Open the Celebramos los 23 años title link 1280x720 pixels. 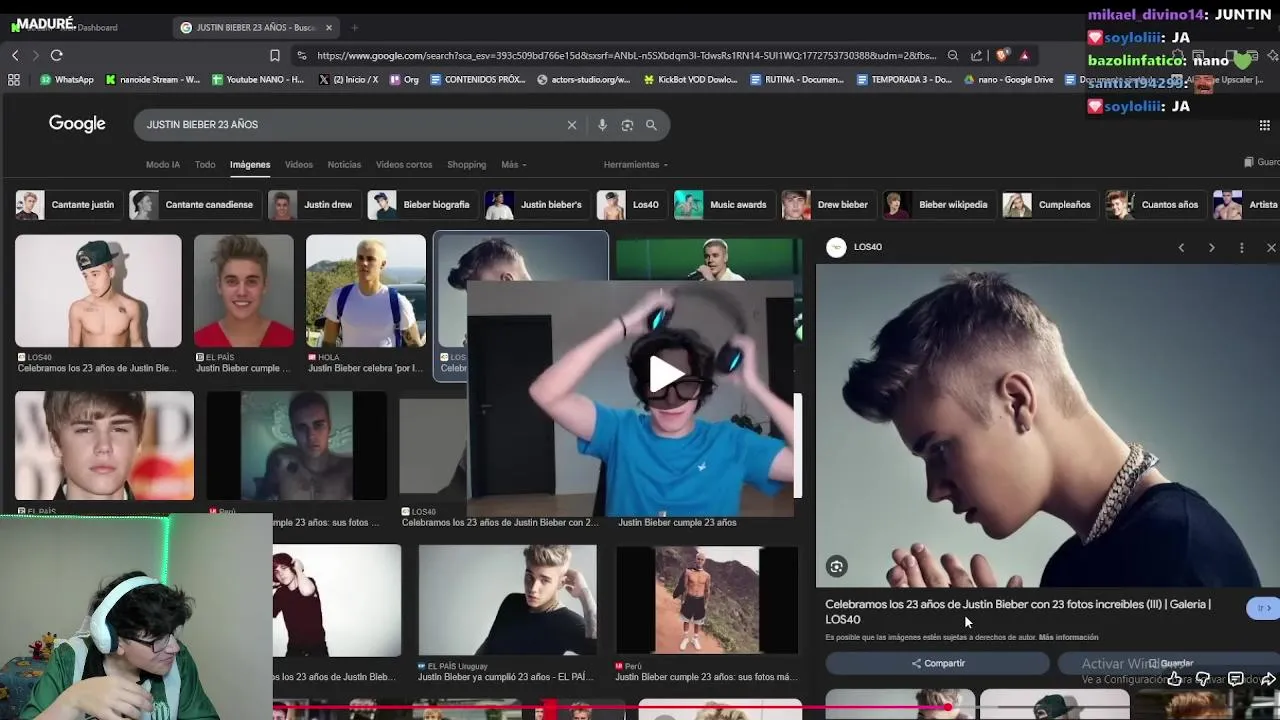1018,611
